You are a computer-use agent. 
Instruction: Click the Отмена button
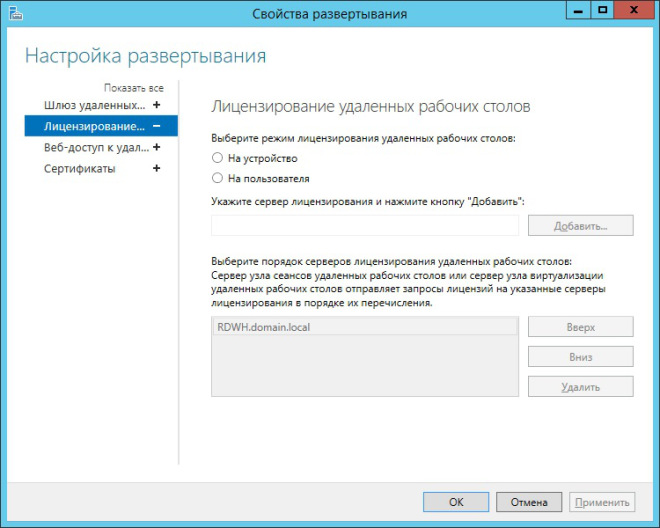pyautogui.click(x=529, y=502)
